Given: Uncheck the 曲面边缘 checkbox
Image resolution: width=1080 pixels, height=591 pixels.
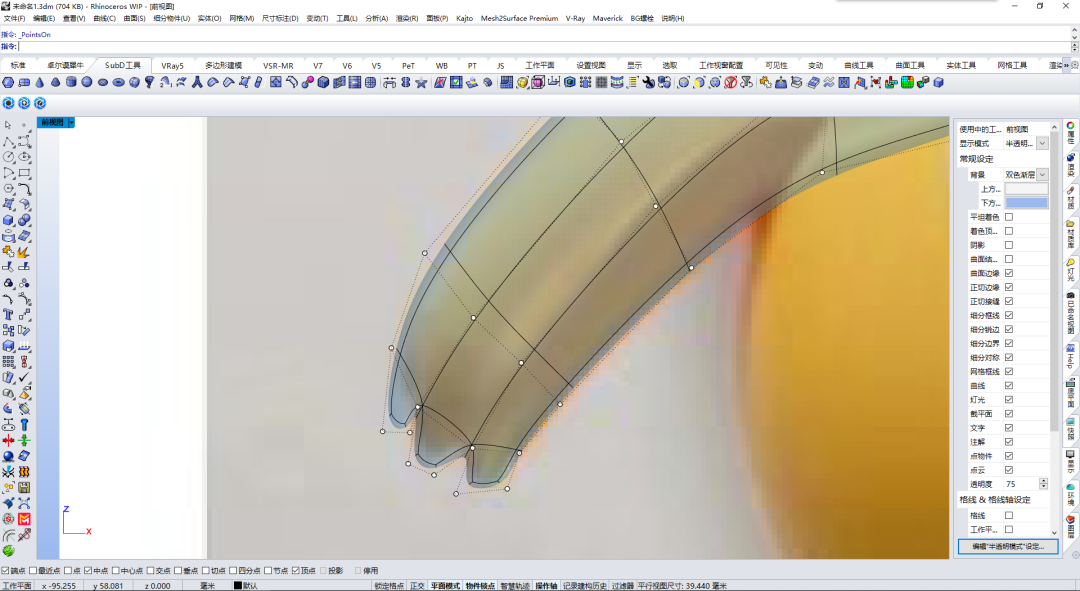Looking at the screenshot, I should click(x=1009, y=273).
